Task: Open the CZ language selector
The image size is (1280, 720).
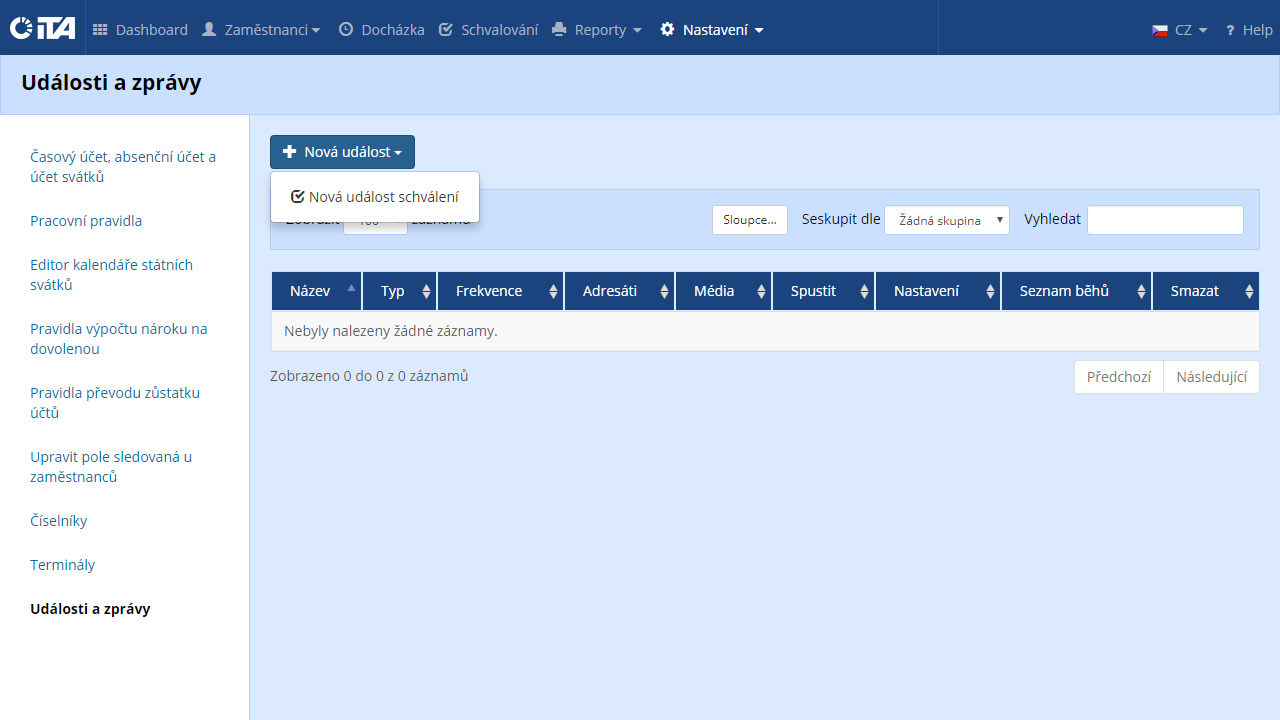Action: point(1180,30)
